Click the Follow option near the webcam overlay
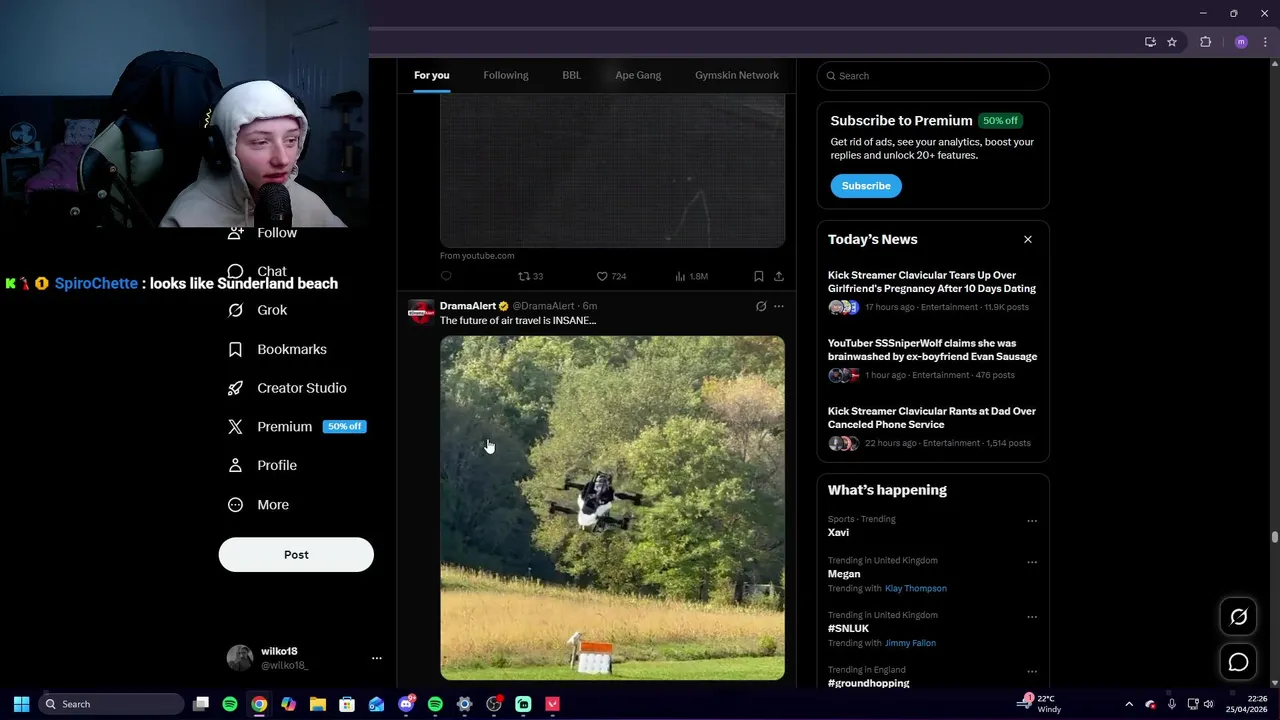The image size is (1280, 720). click(x=262, y=233)
